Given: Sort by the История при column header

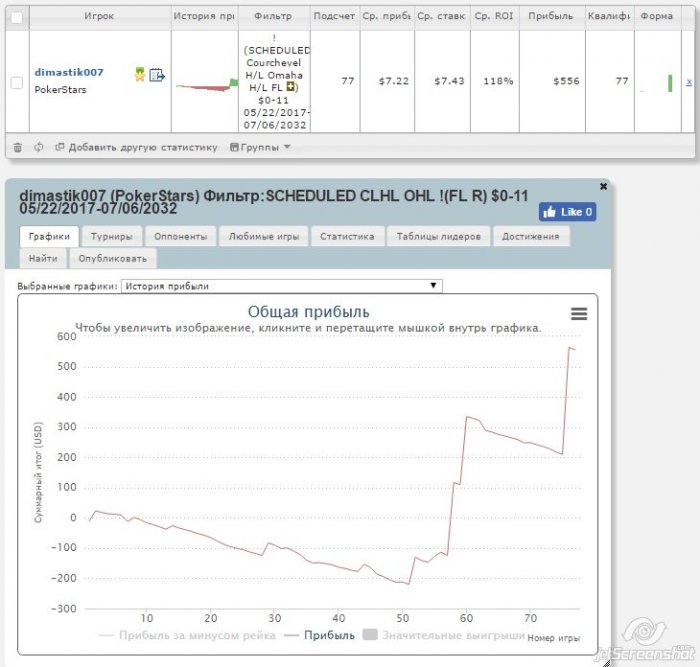Looking at the screenshot, I should click(204, 16).
